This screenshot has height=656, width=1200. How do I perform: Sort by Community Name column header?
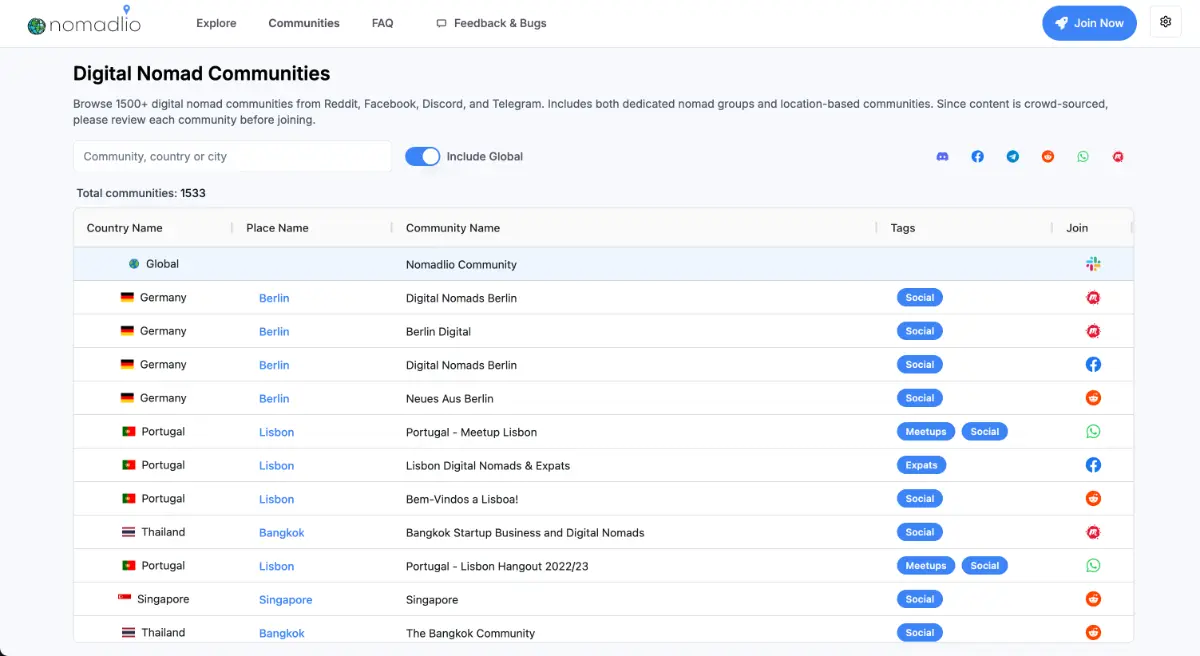click(x=453, y=228)
